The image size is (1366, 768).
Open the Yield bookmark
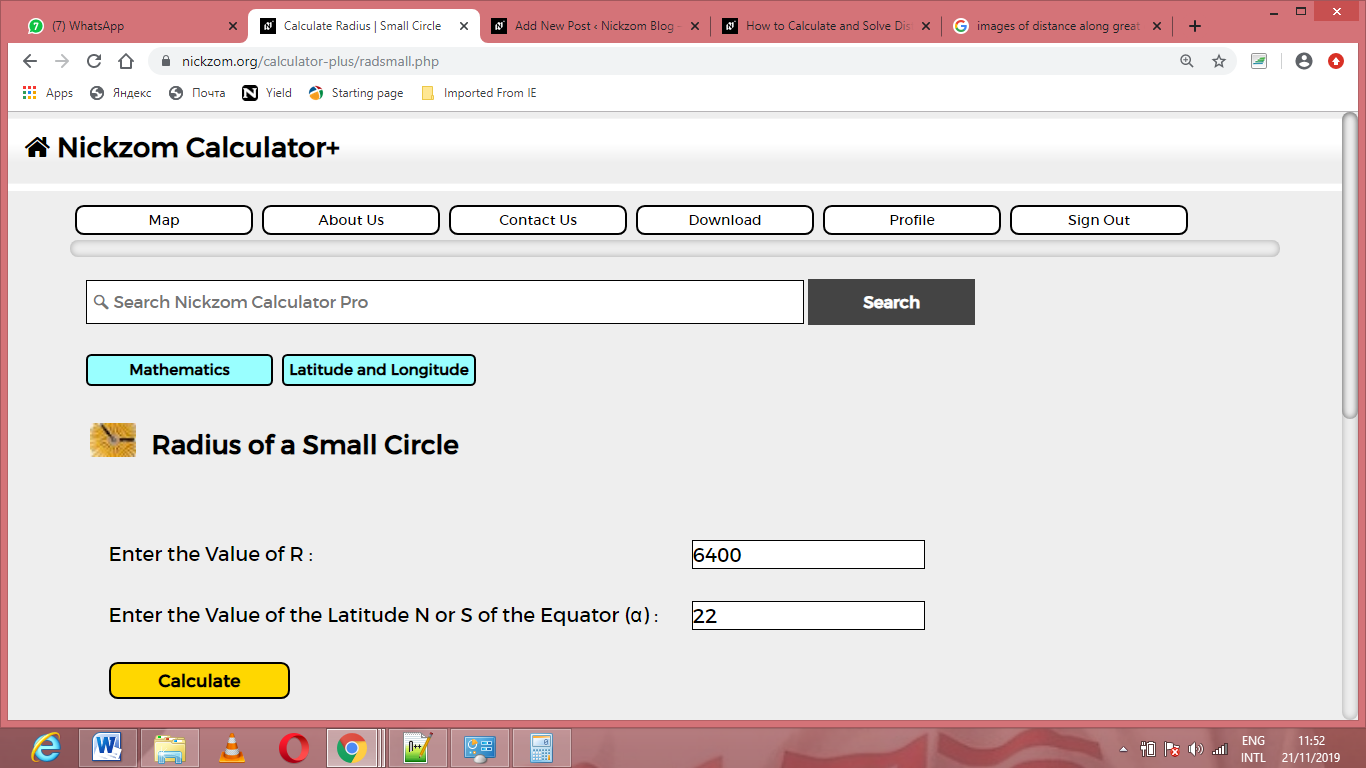pyautogui.click(x=267, y=93)
